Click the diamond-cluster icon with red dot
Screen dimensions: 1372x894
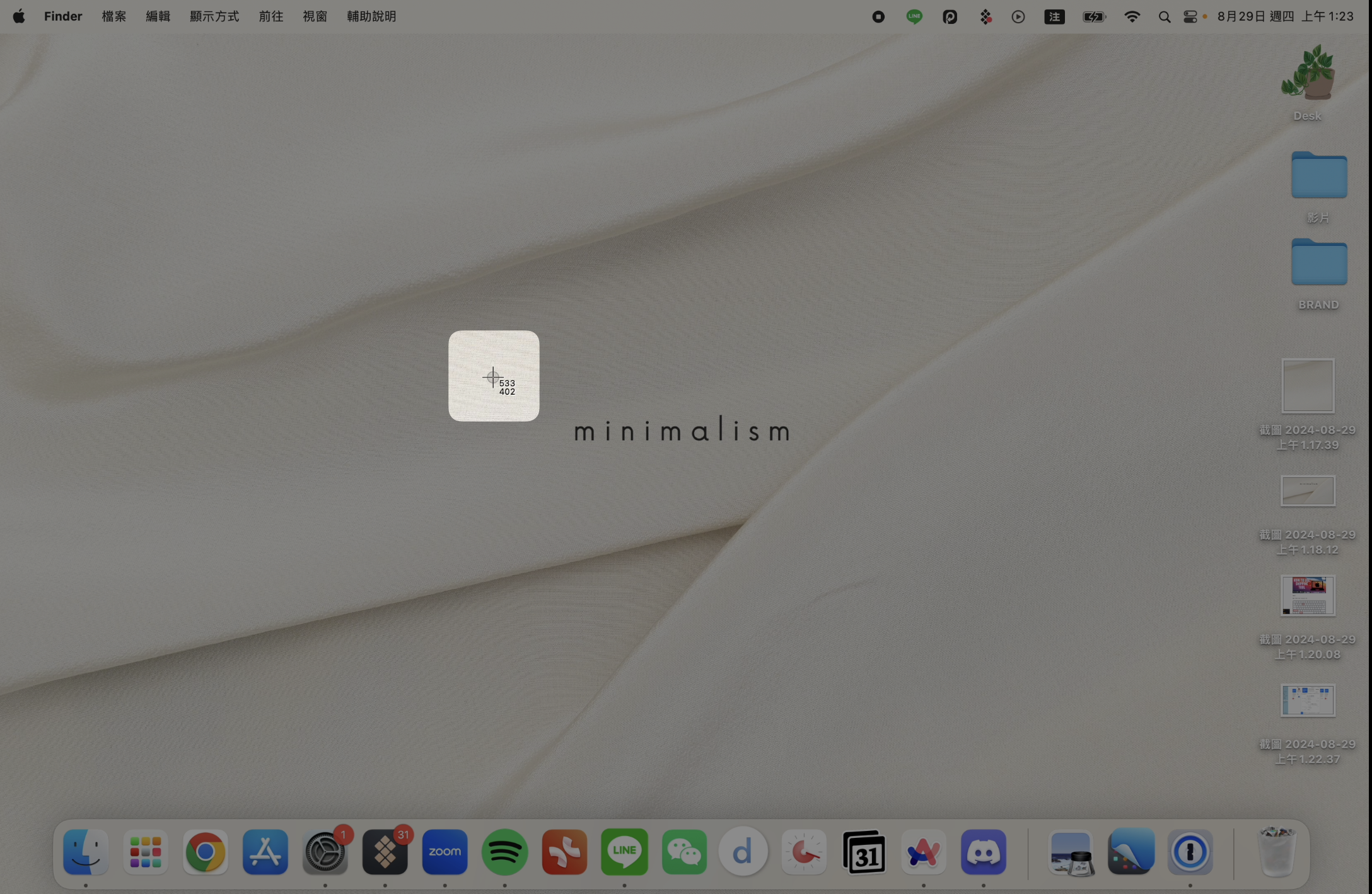[985, 17]
